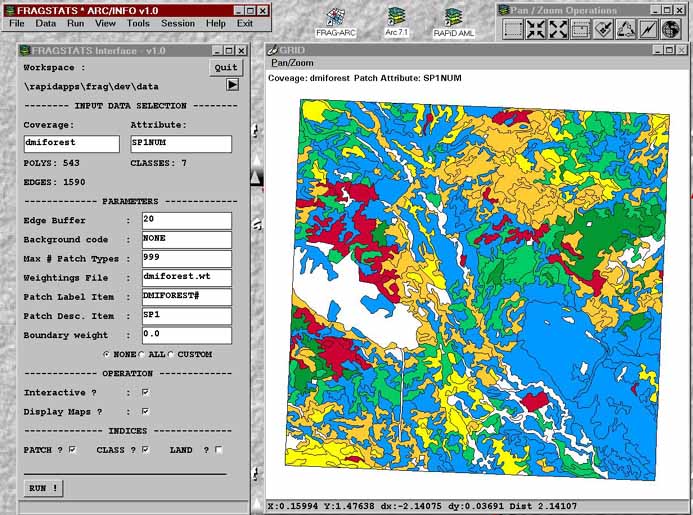693x515 pixels.
Task: Open the FRAG-ARC desktop shortcut
Action: pyautogui.click(x=335, y=22)
